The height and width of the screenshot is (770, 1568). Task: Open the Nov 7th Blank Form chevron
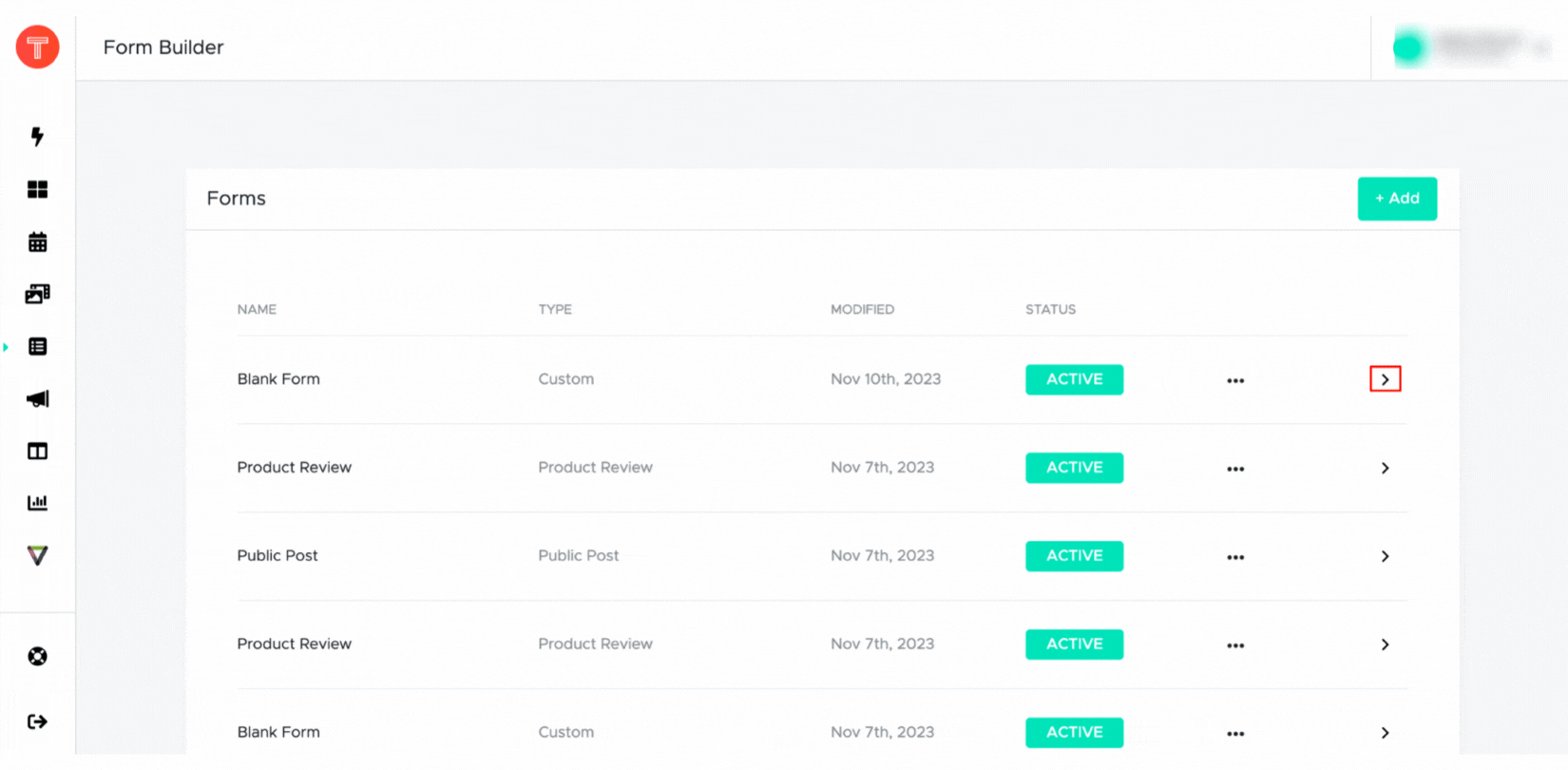tap(1386, 733)
